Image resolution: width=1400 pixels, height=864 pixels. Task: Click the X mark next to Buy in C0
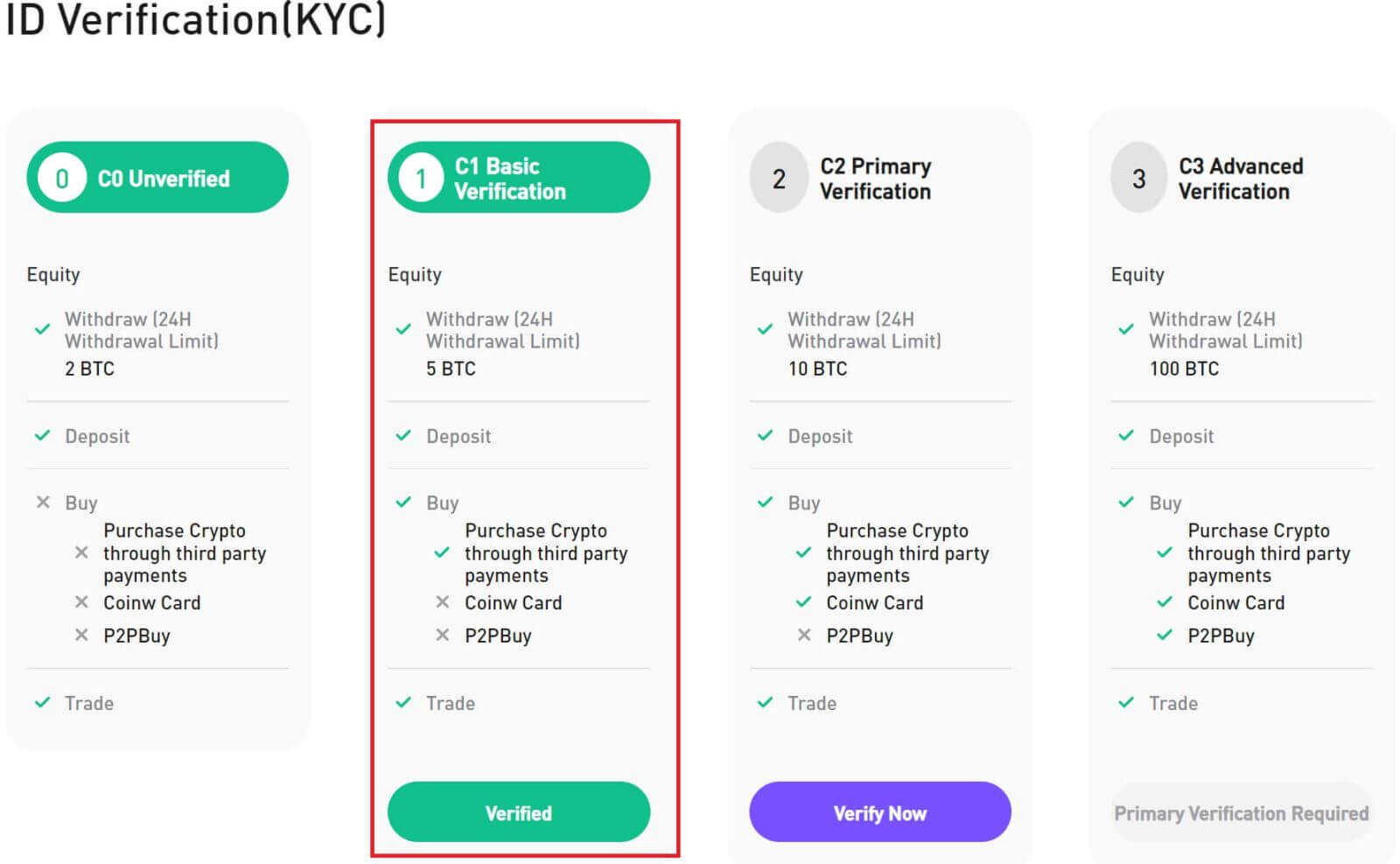coord(43,502)
